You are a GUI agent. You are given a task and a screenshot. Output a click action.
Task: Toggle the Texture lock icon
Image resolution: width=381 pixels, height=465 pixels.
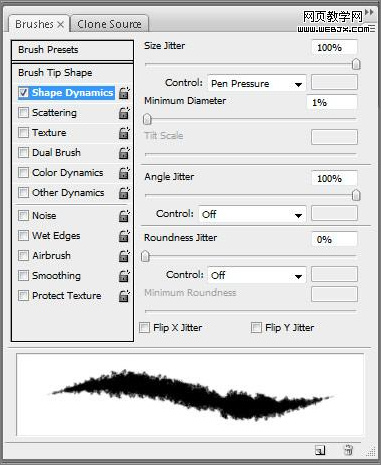pyautogui.click(x=124, y=133)
